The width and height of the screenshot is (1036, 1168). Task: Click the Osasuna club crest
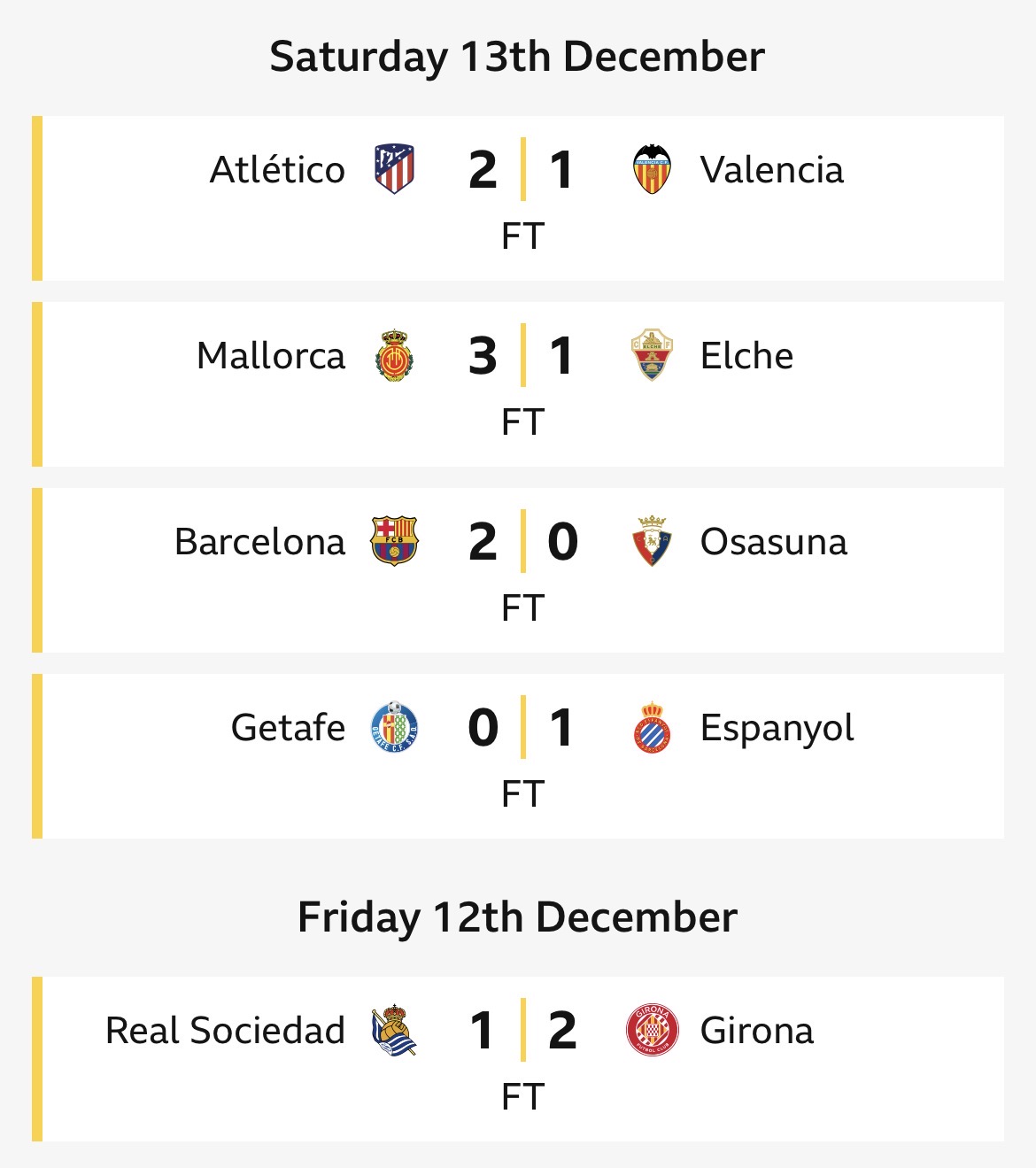click(653, 541)
